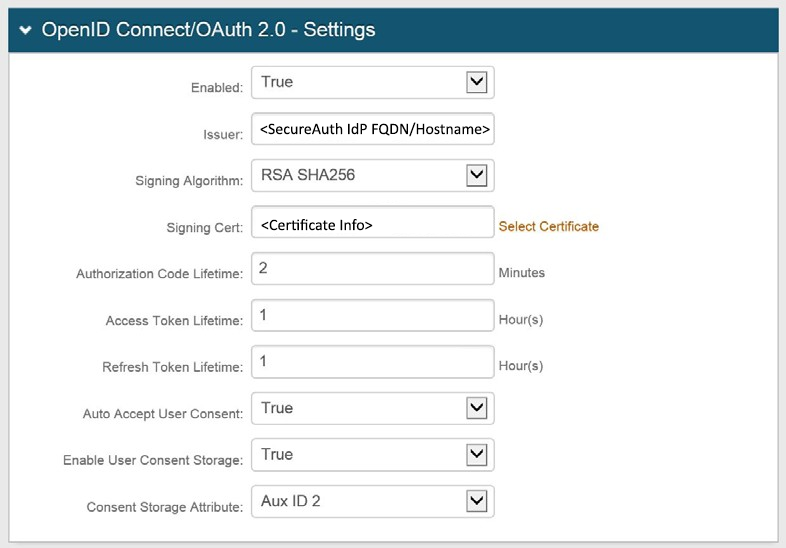Click the Signing Cert certificate info field
This screenshot has width=786, height=548.
373,223
